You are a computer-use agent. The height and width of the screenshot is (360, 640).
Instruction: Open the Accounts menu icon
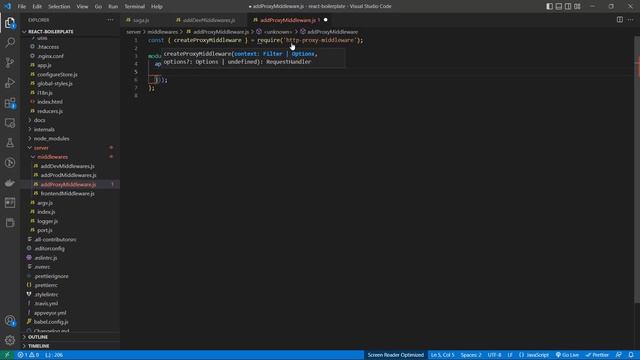coord(10,321)
